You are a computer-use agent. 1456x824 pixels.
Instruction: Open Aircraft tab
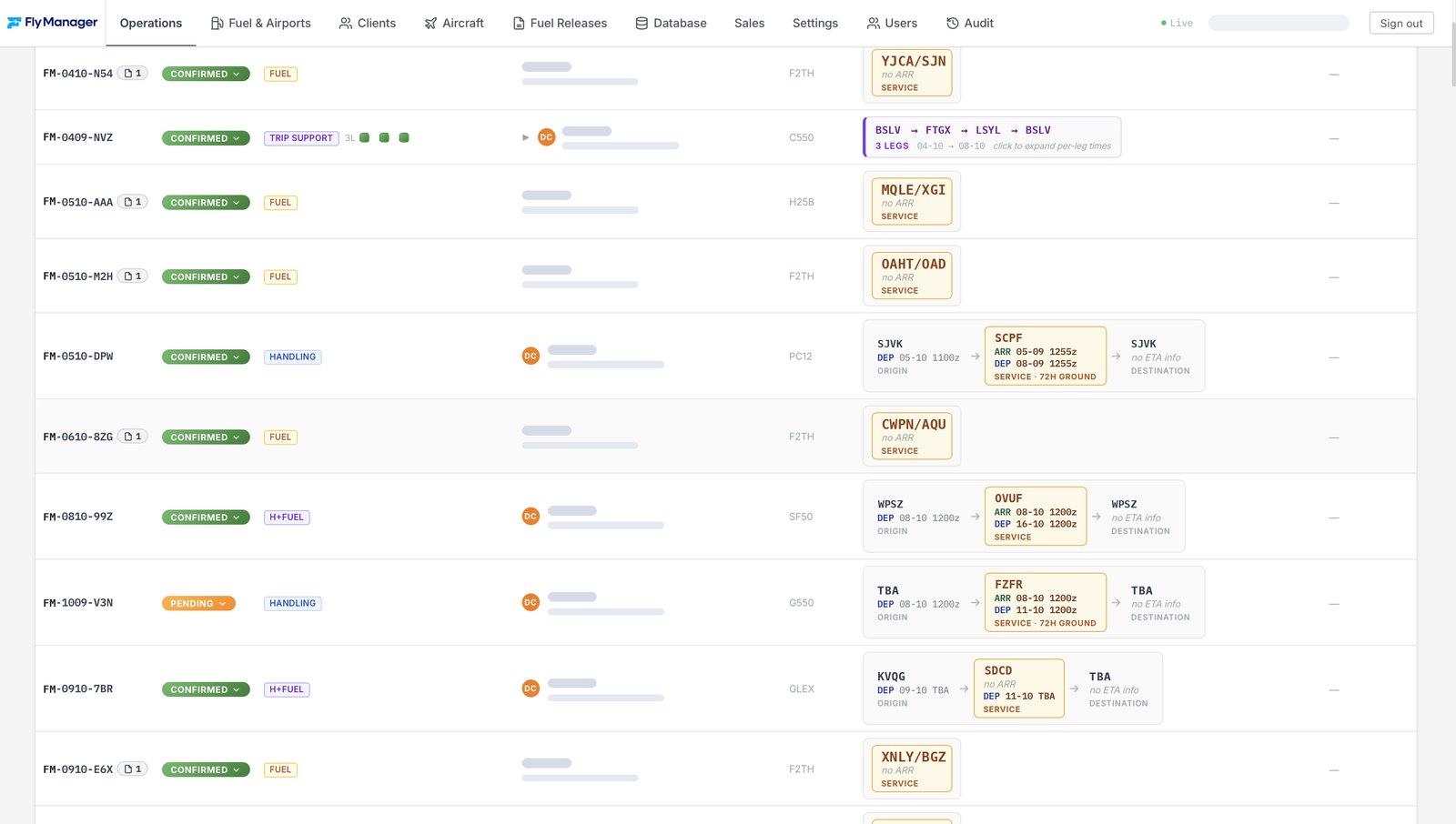click(x=454, y=23)
